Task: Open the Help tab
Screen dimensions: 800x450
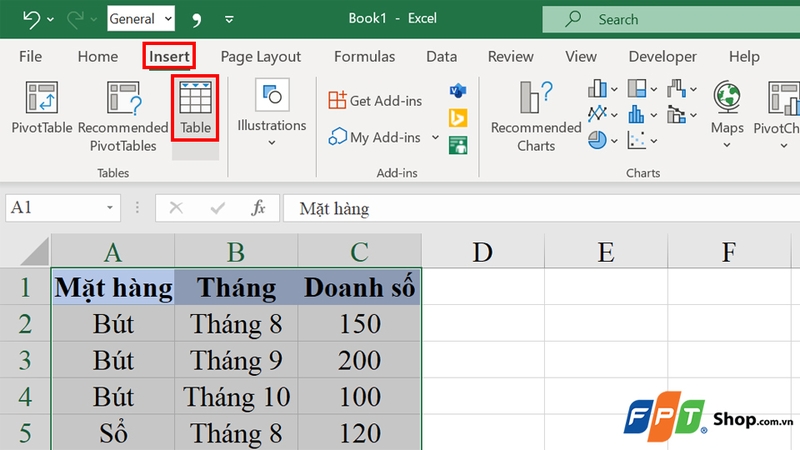Action: (744, 56)
